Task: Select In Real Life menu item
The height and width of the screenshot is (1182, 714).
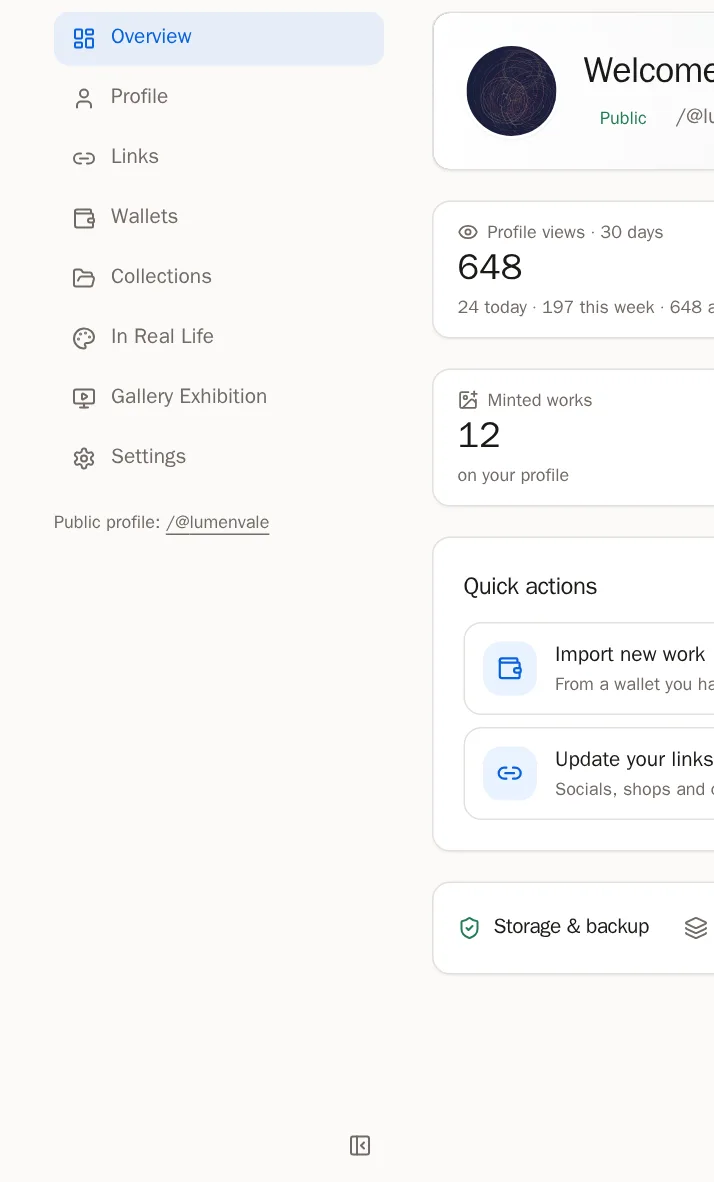Action: click(219, 337)
